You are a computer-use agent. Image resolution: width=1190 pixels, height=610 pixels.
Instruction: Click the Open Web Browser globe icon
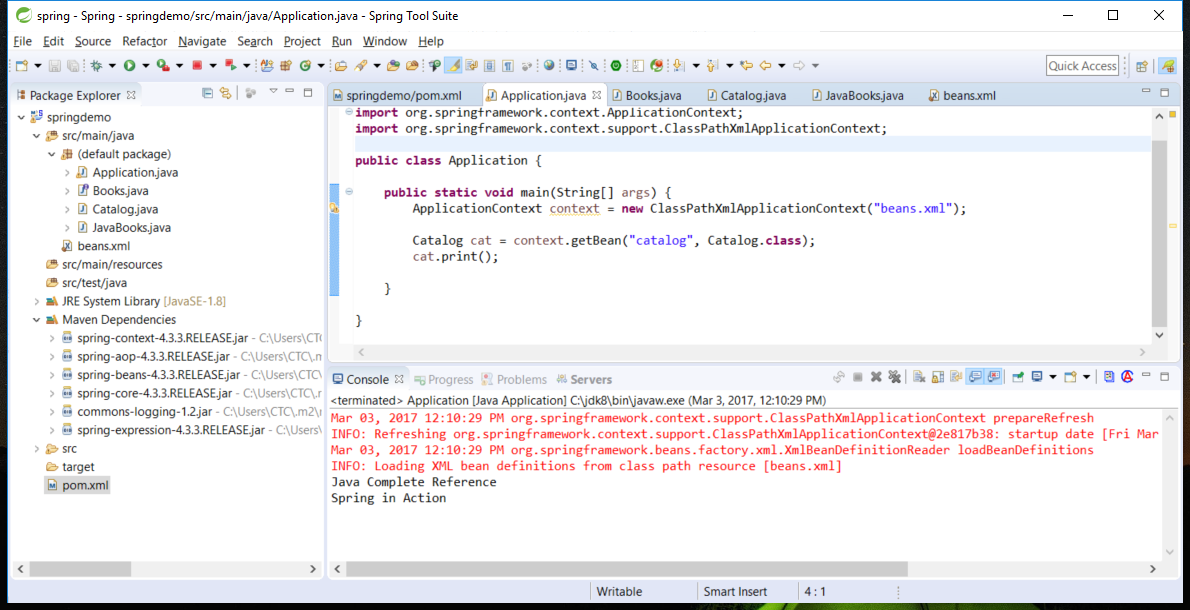point(549,65)
